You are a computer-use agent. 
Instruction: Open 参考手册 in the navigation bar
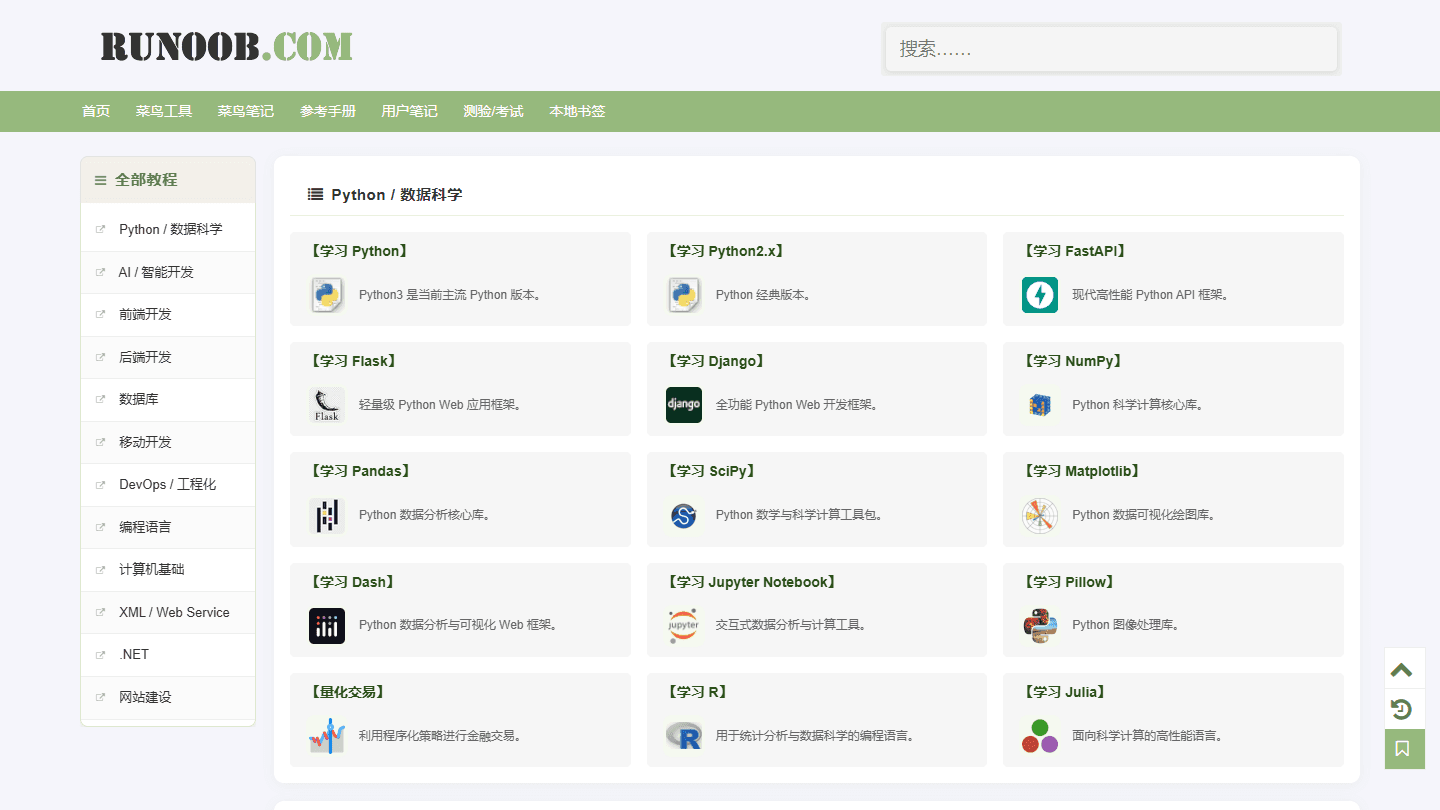(328, 111)
